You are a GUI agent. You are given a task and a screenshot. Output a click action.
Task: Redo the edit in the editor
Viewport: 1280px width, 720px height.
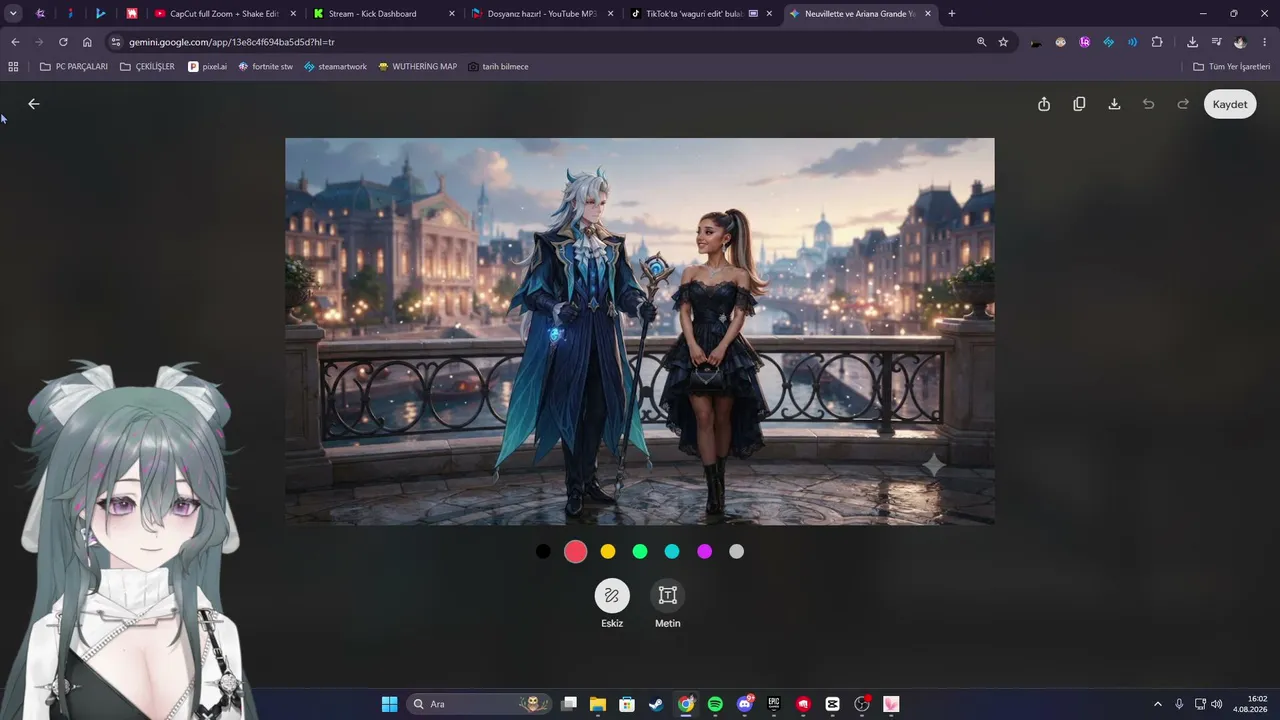pyautogui.click(x=1183, y=104)
